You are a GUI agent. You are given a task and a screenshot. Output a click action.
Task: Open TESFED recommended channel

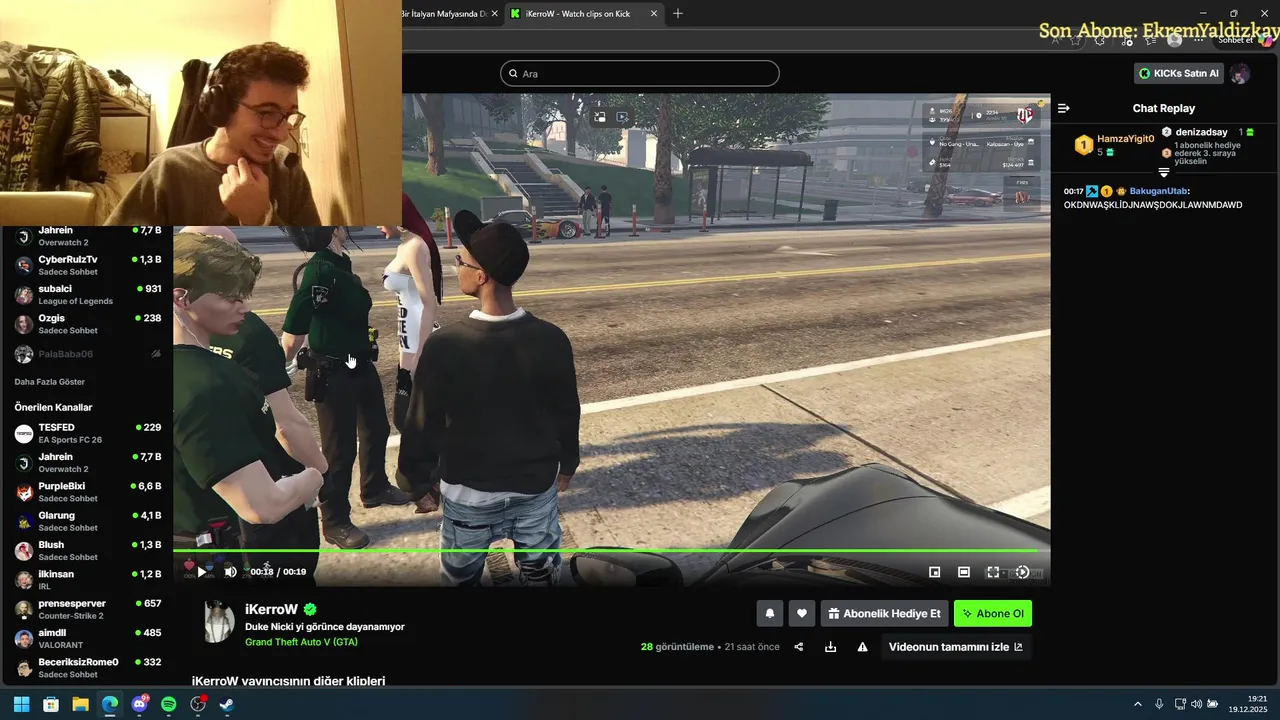tap(88, 433)
